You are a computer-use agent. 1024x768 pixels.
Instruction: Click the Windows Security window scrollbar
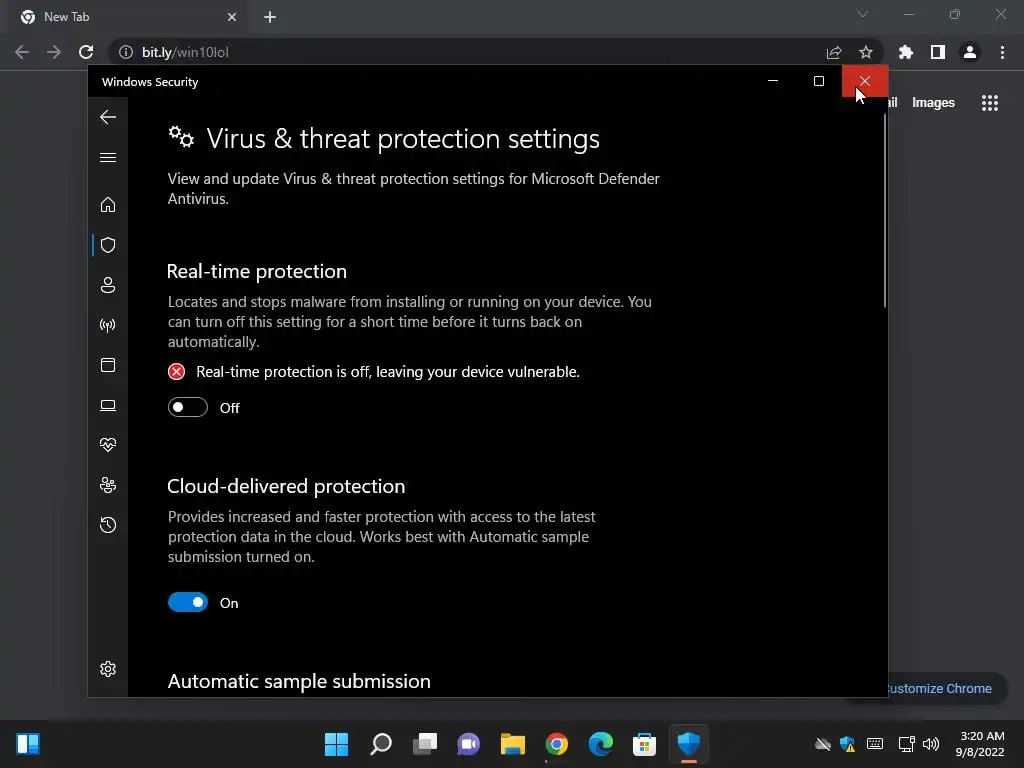(x=885, y=209)
